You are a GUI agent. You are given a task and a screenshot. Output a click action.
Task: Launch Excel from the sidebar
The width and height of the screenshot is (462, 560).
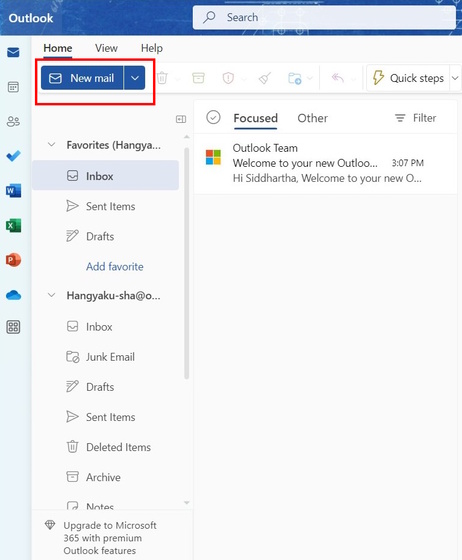(x=13, y=225)
